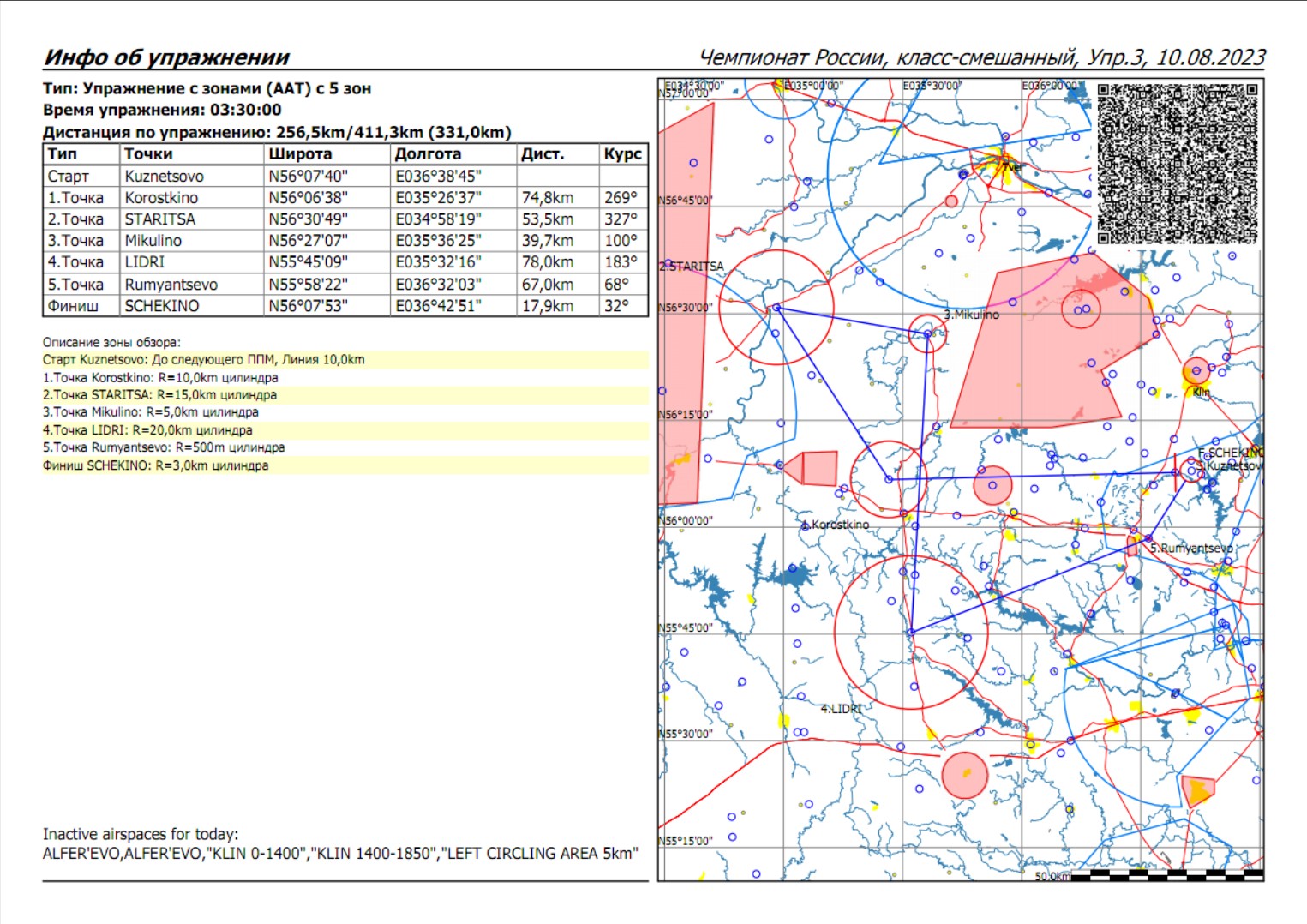Viewport: 1307px width, 924px height.
Task: Click the 50.0km scale bar
Action: [1148, 875]
